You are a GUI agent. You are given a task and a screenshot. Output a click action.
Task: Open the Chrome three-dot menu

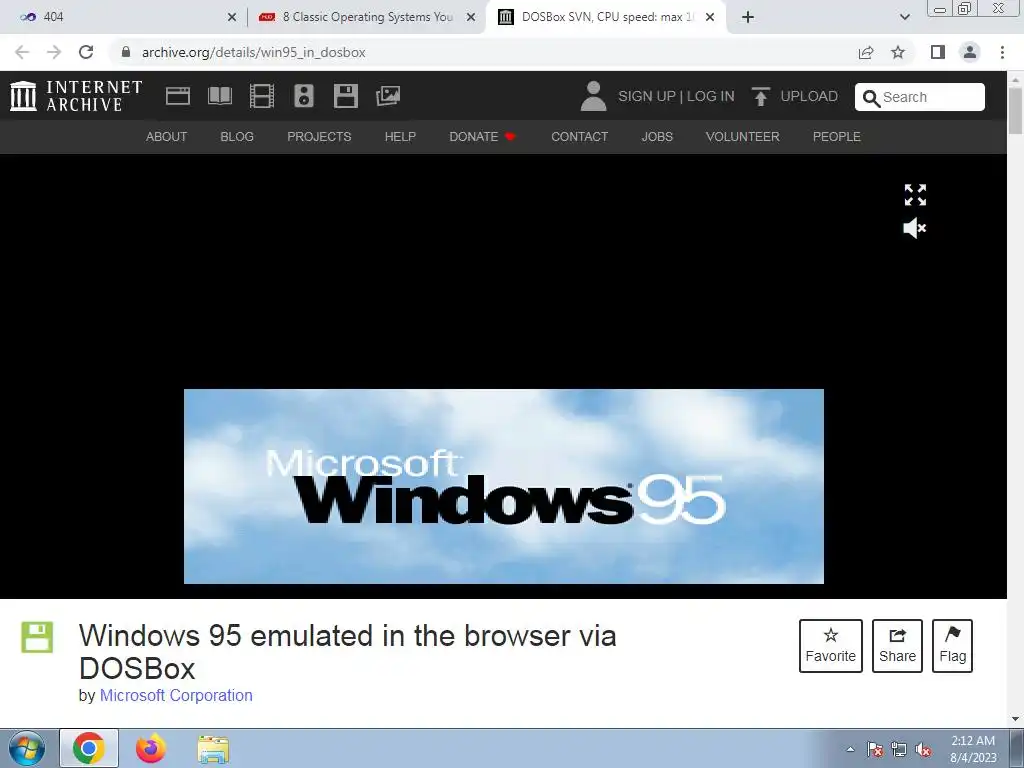(1002, 52)
